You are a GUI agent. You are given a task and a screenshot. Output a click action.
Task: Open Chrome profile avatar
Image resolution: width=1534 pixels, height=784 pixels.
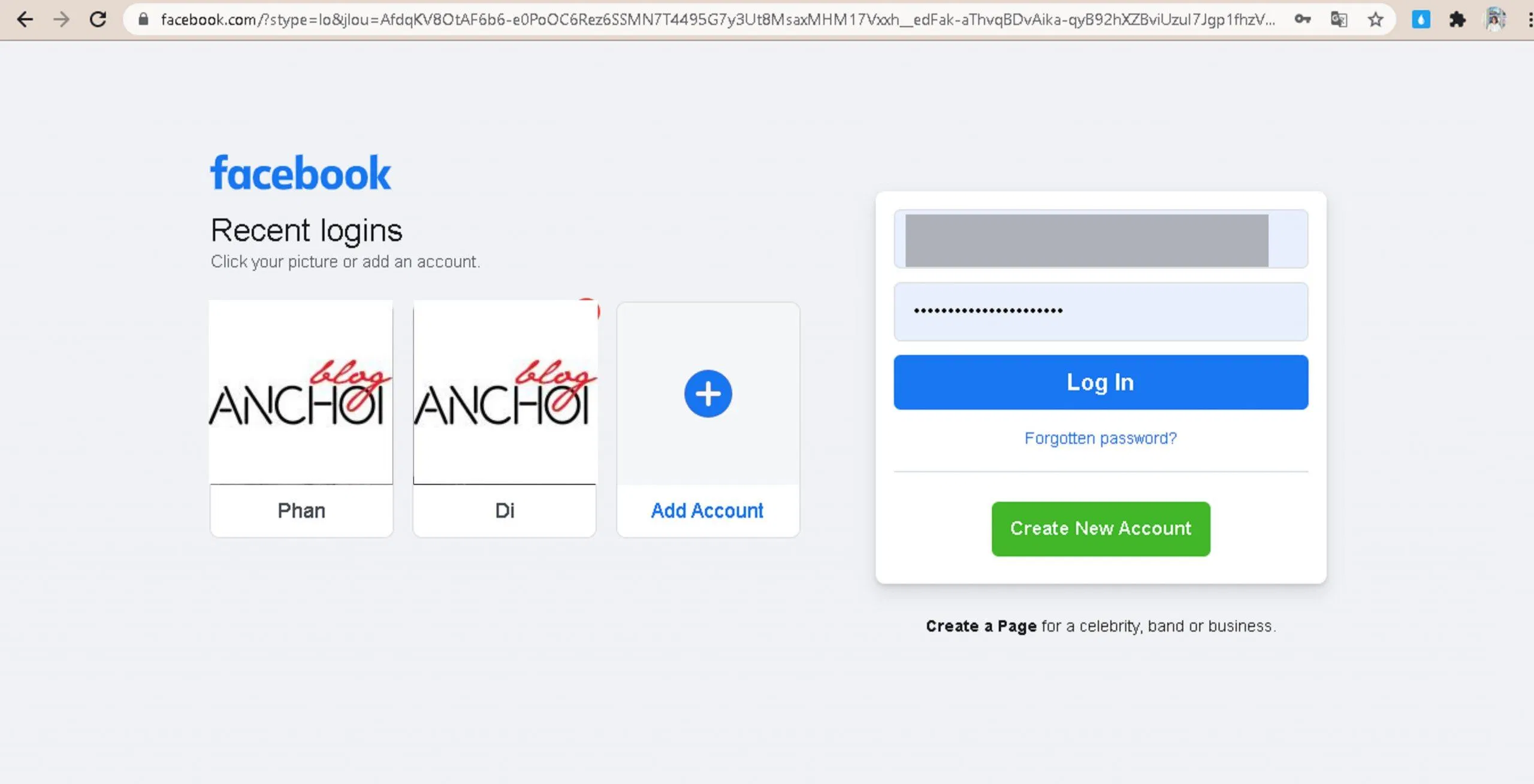point(1496,20)
